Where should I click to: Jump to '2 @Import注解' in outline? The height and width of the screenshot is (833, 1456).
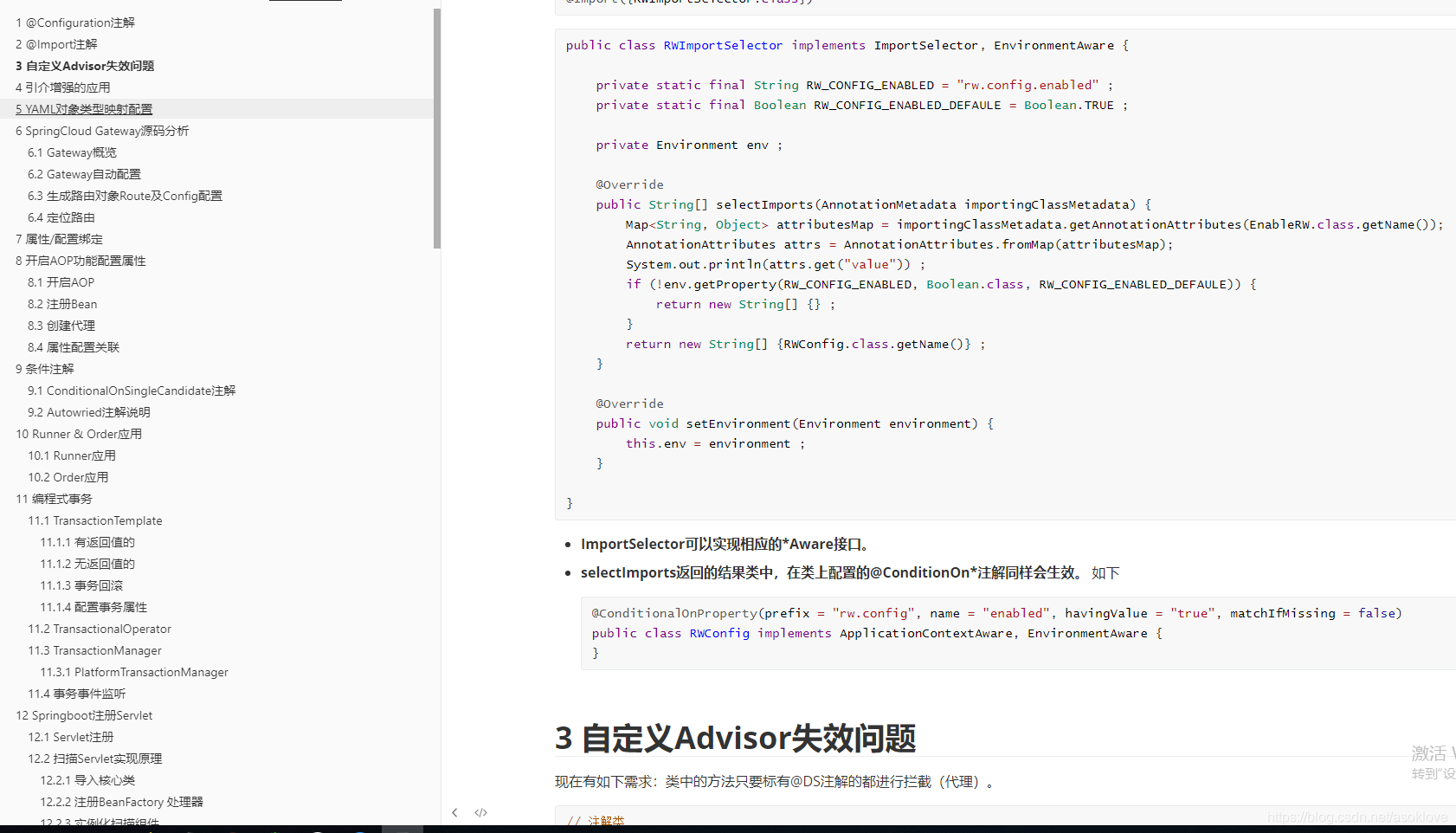56,44
